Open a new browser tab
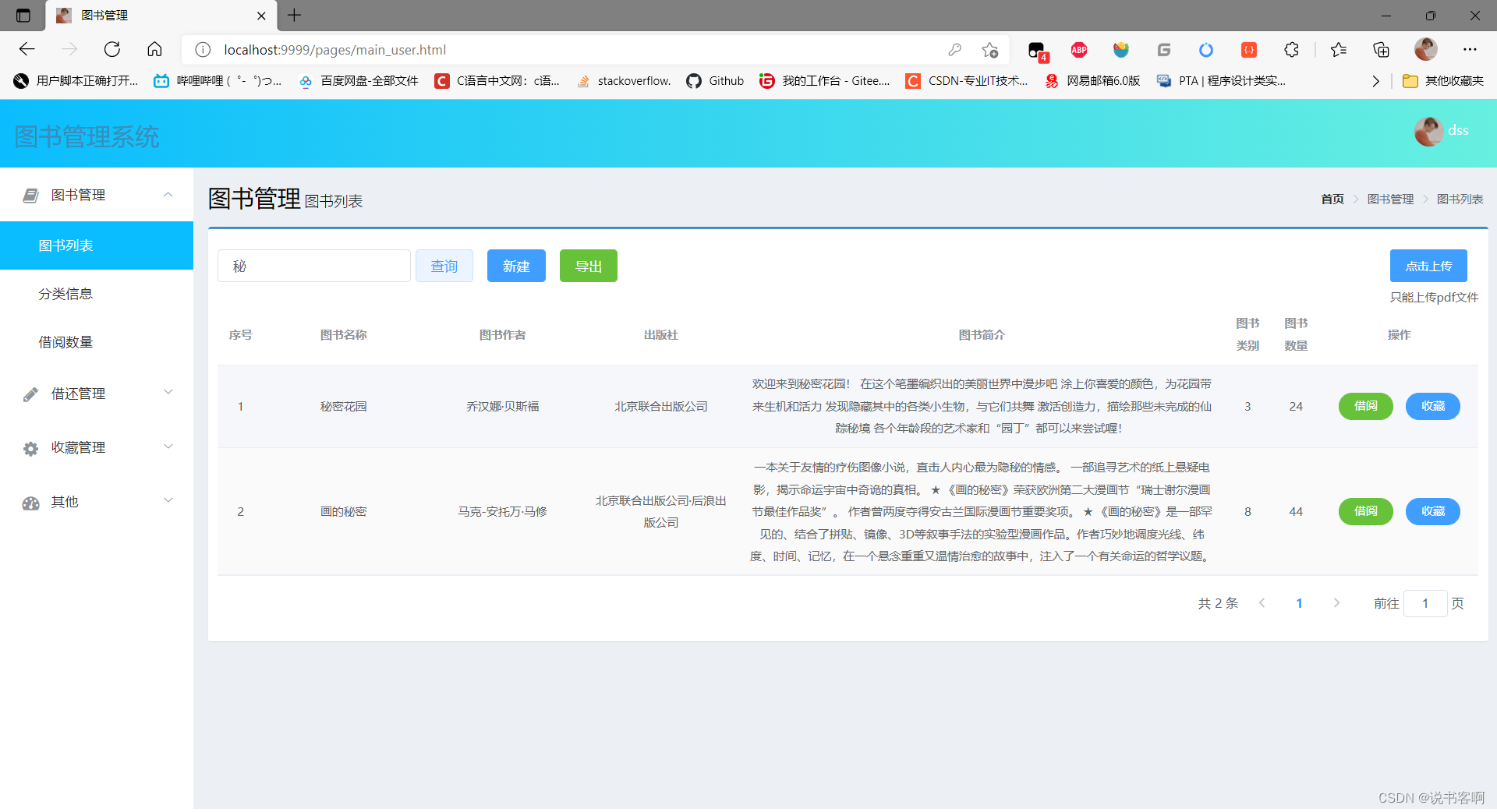 tap(294, 15)
